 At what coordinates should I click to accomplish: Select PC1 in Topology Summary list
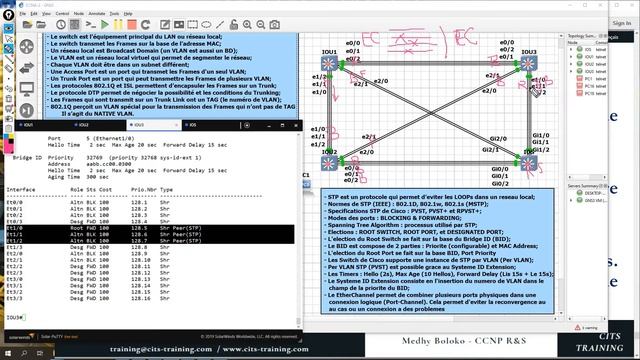[x=588, y=79]
